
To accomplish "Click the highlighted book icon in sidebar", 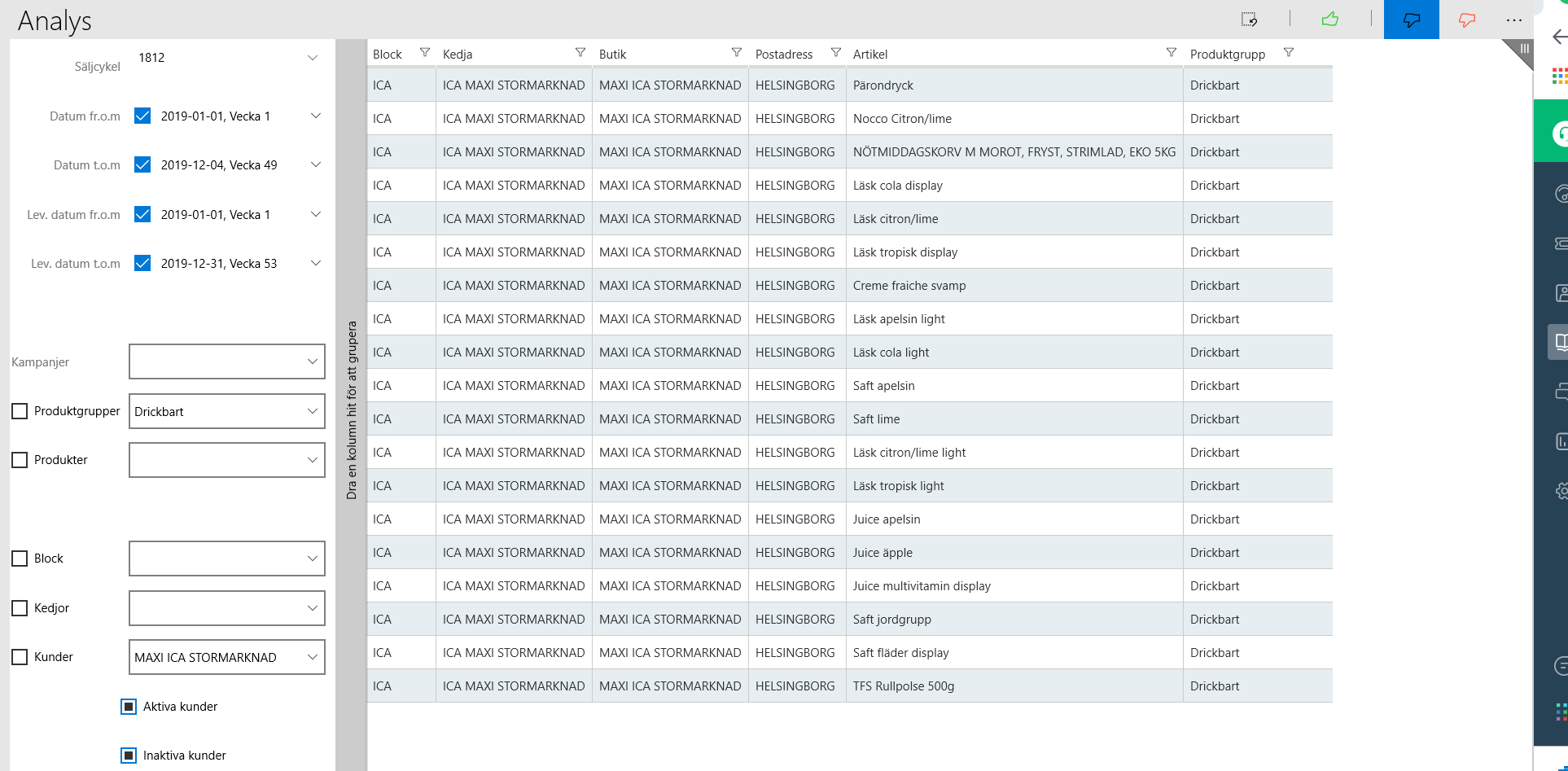I will (1559, 342).
